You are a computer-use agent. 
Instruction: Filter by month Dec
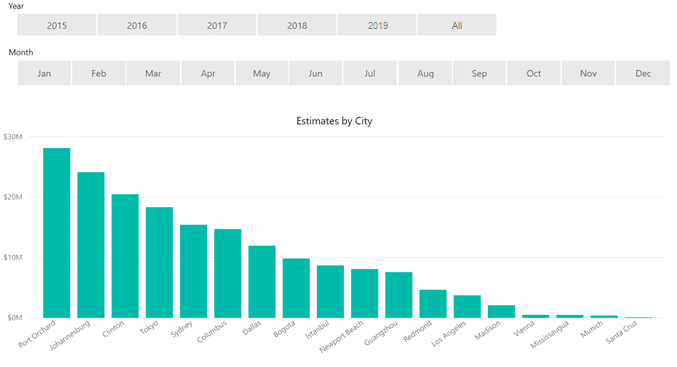(x=643, y=73)
